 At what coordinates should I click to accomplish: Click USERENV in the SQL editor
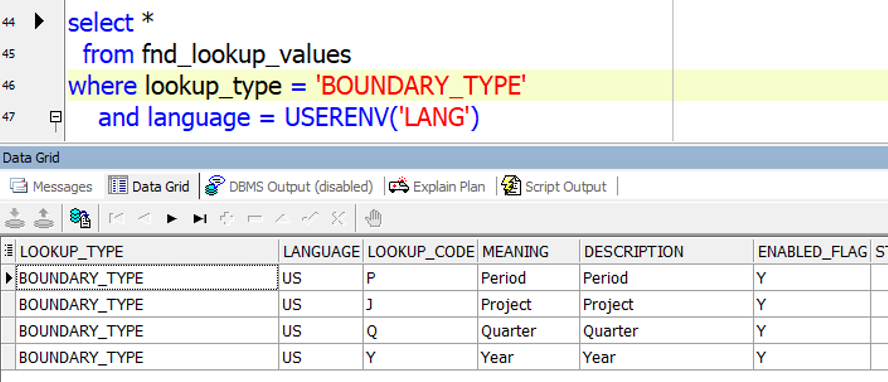pos(336,117)
